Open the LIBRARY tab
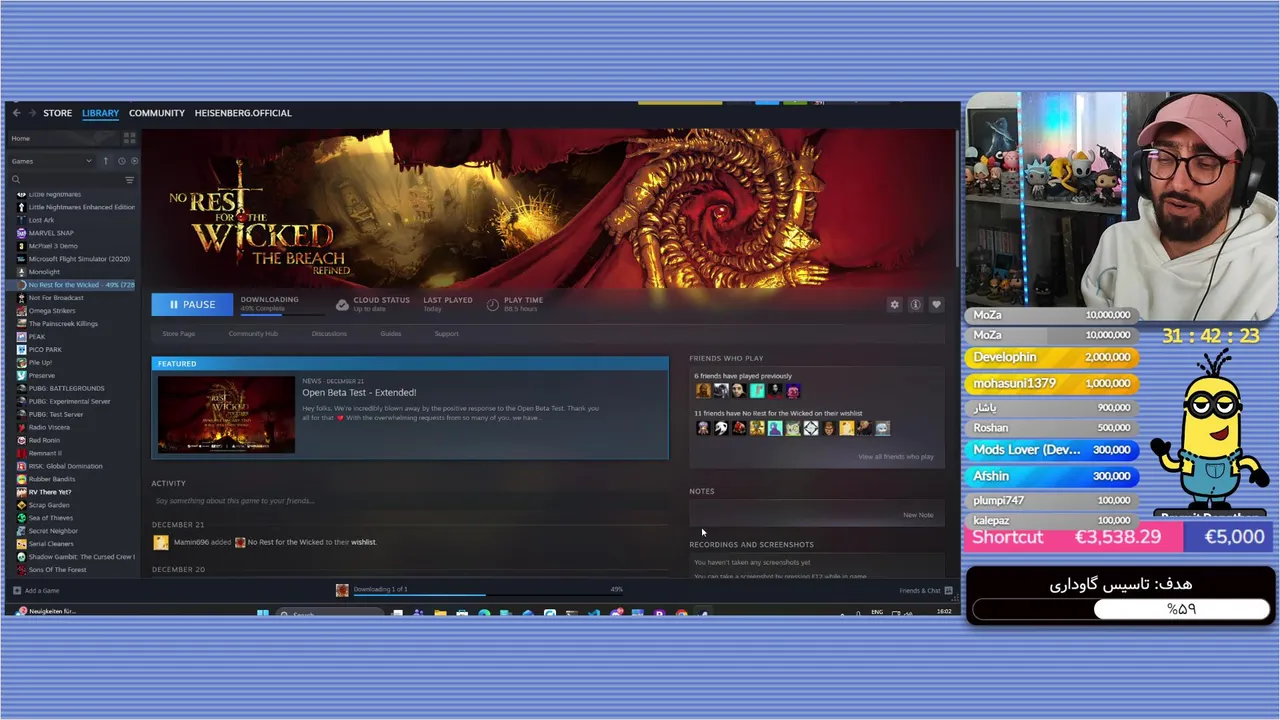This screenshot has width=1280, height=720. pyautogui.click(x=100, y=113)
